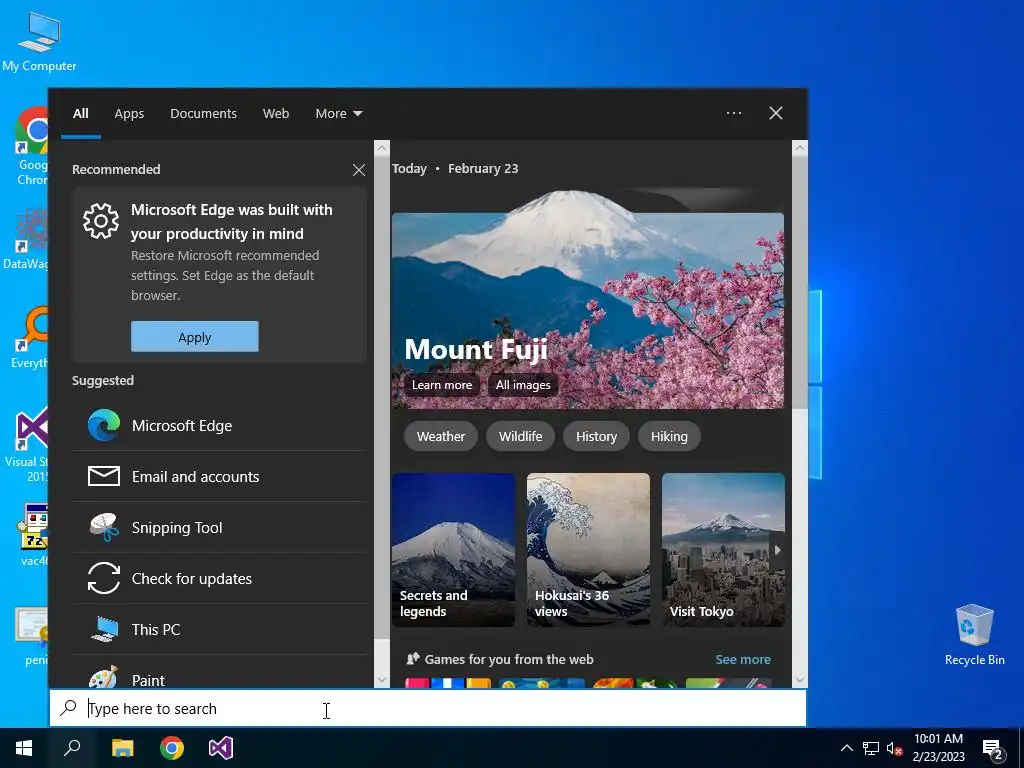Viewport: 1024px width, 768px height.
Task: Click right pane scrollbar up arrow
Action: click(800, 148)
